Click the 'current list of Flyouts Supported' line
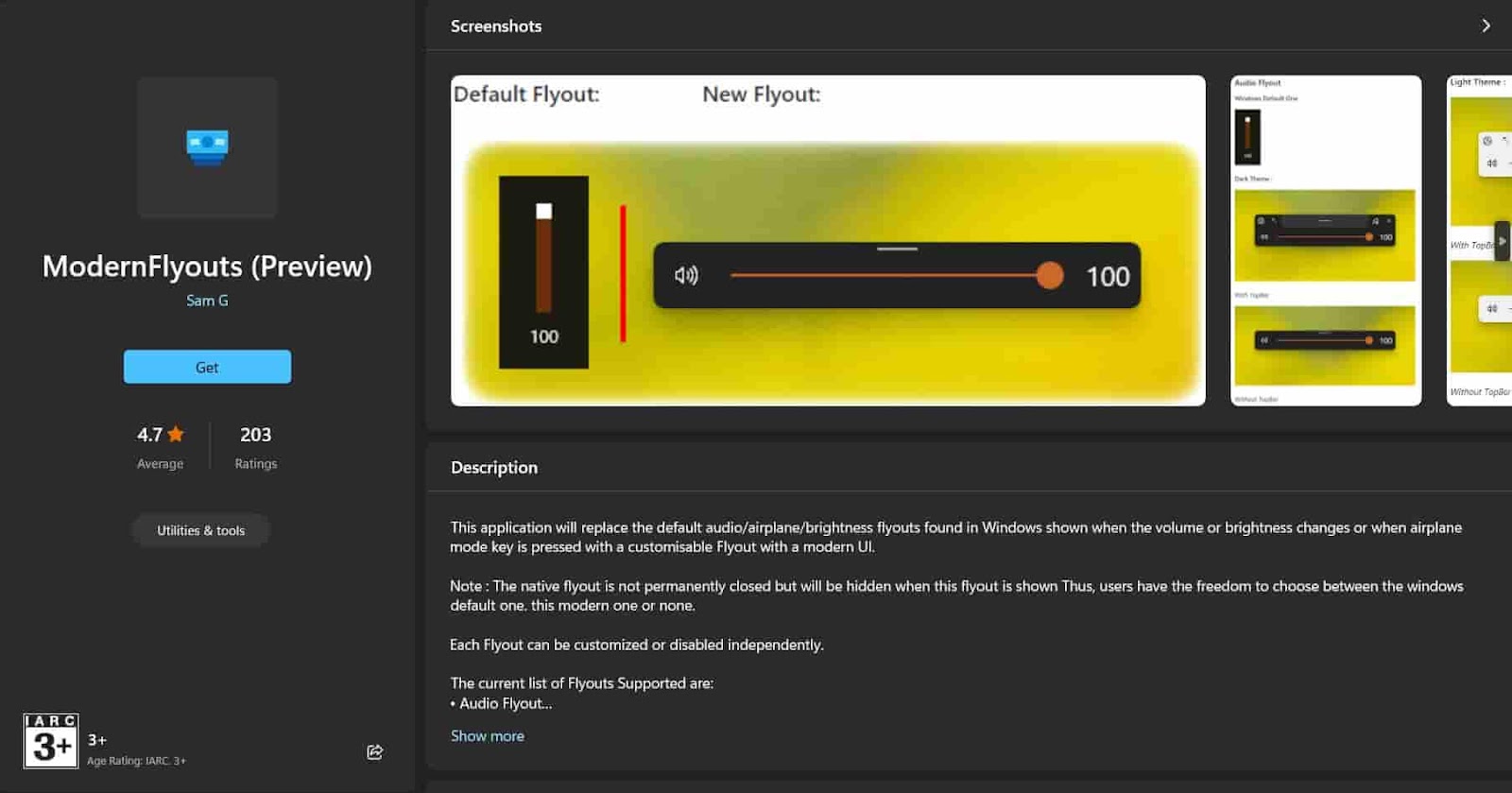Image resolution: width=1512 pixels, height=793 pixels. (582, 683)
